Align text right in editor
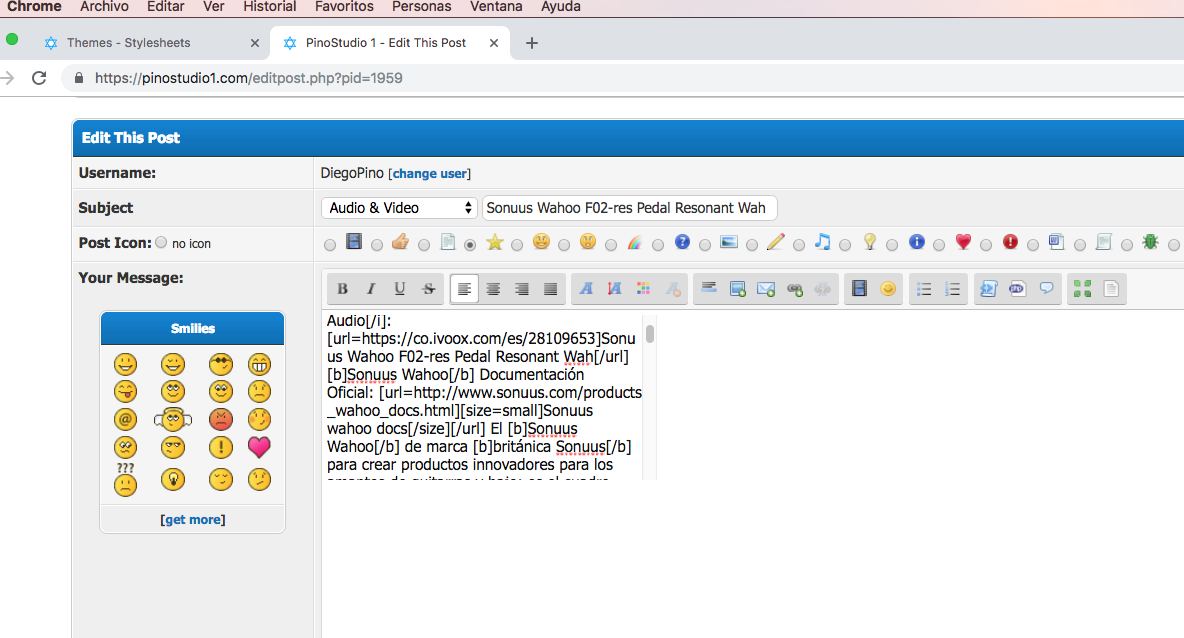 (x=522, y=288)
